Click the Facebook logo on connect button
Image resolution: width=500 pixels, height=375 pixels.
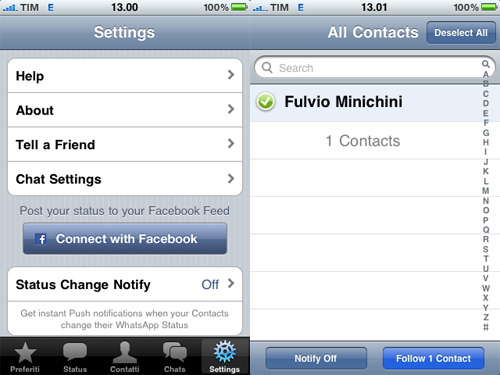click(41, 239)
